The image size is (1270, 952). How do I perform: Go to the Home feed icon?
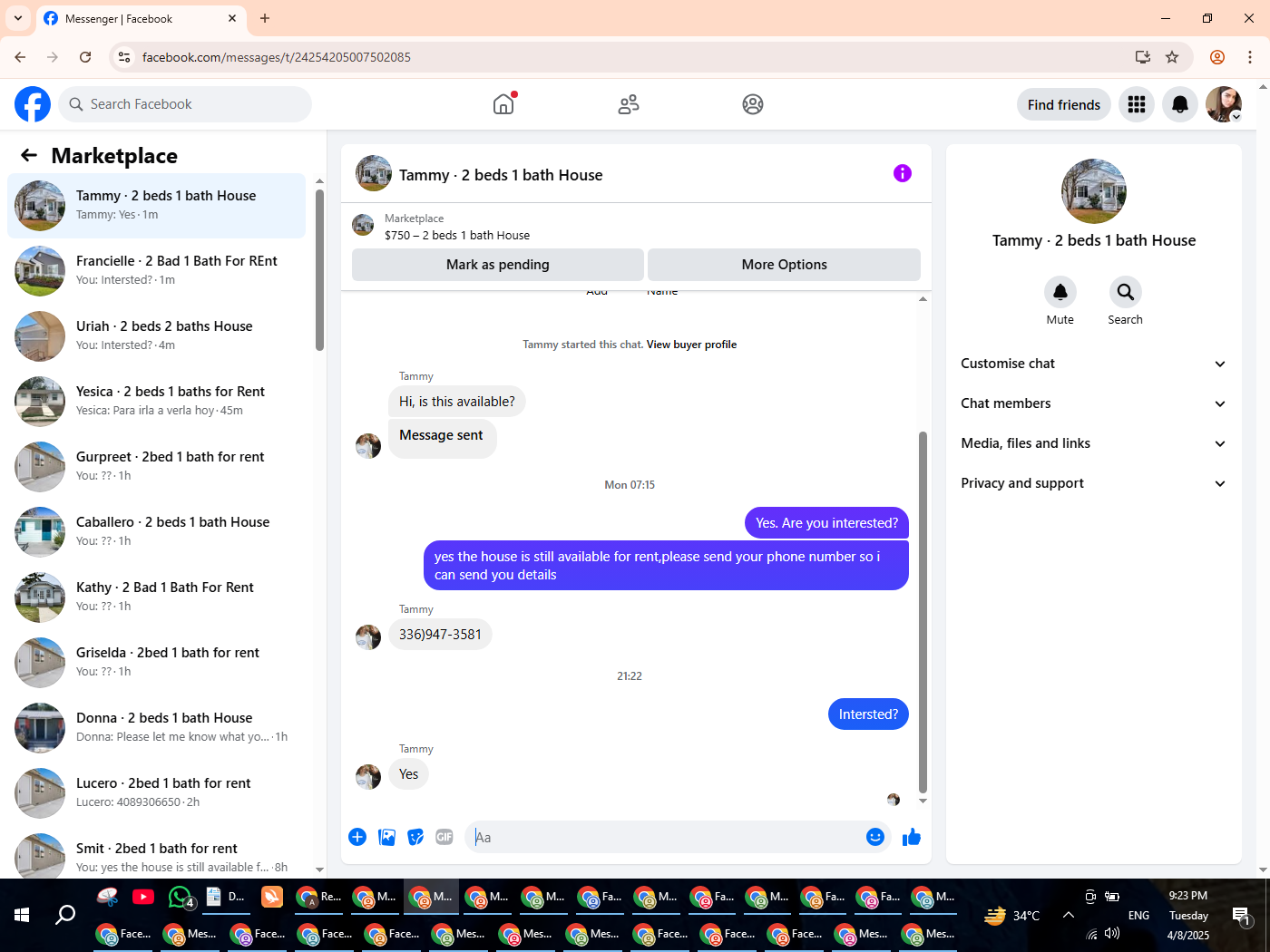tap(503, 104)
